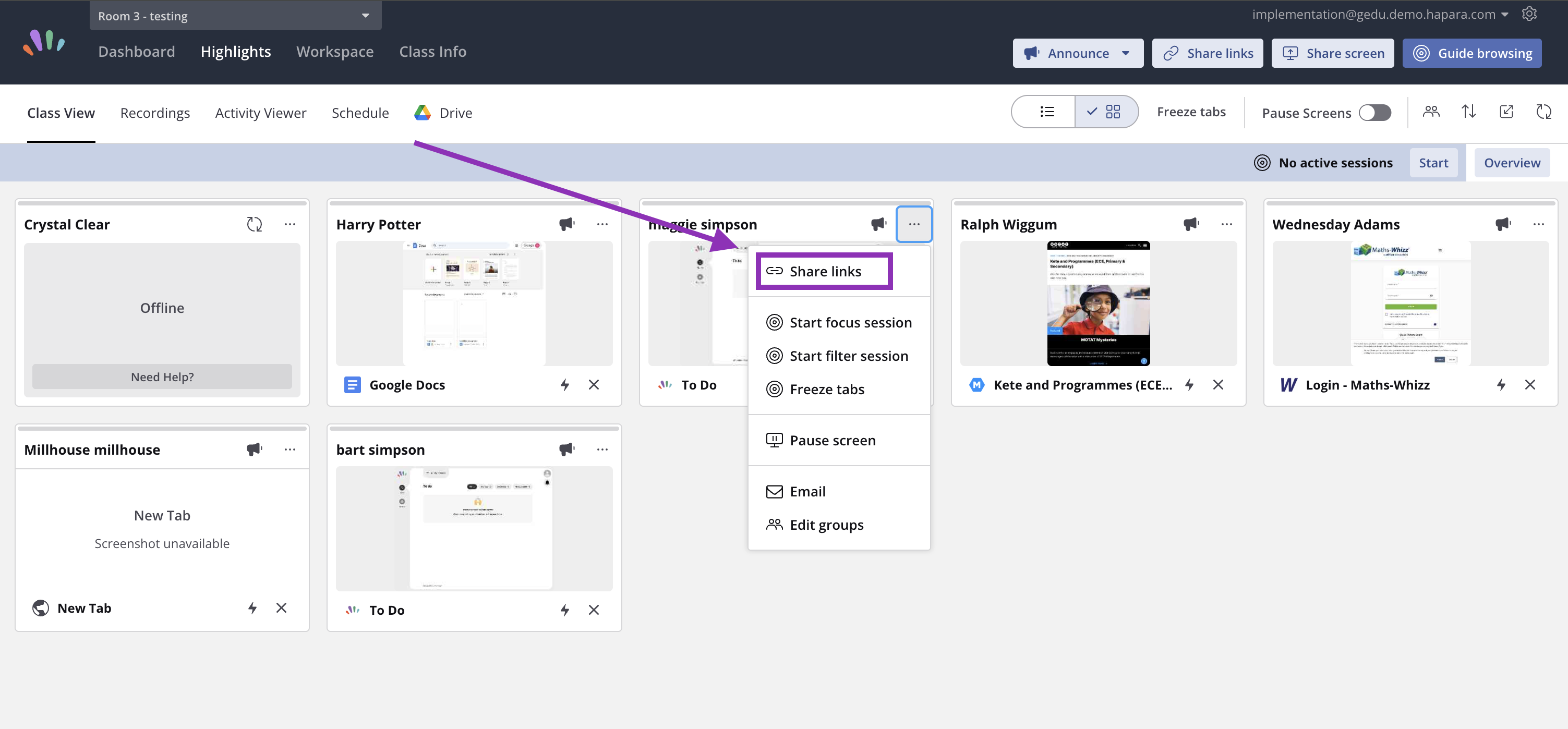The height and width of the screenshot is (729, 1568).
Task: Click lightning icon for Millhouse's New Tab
Action: (252, 608)
